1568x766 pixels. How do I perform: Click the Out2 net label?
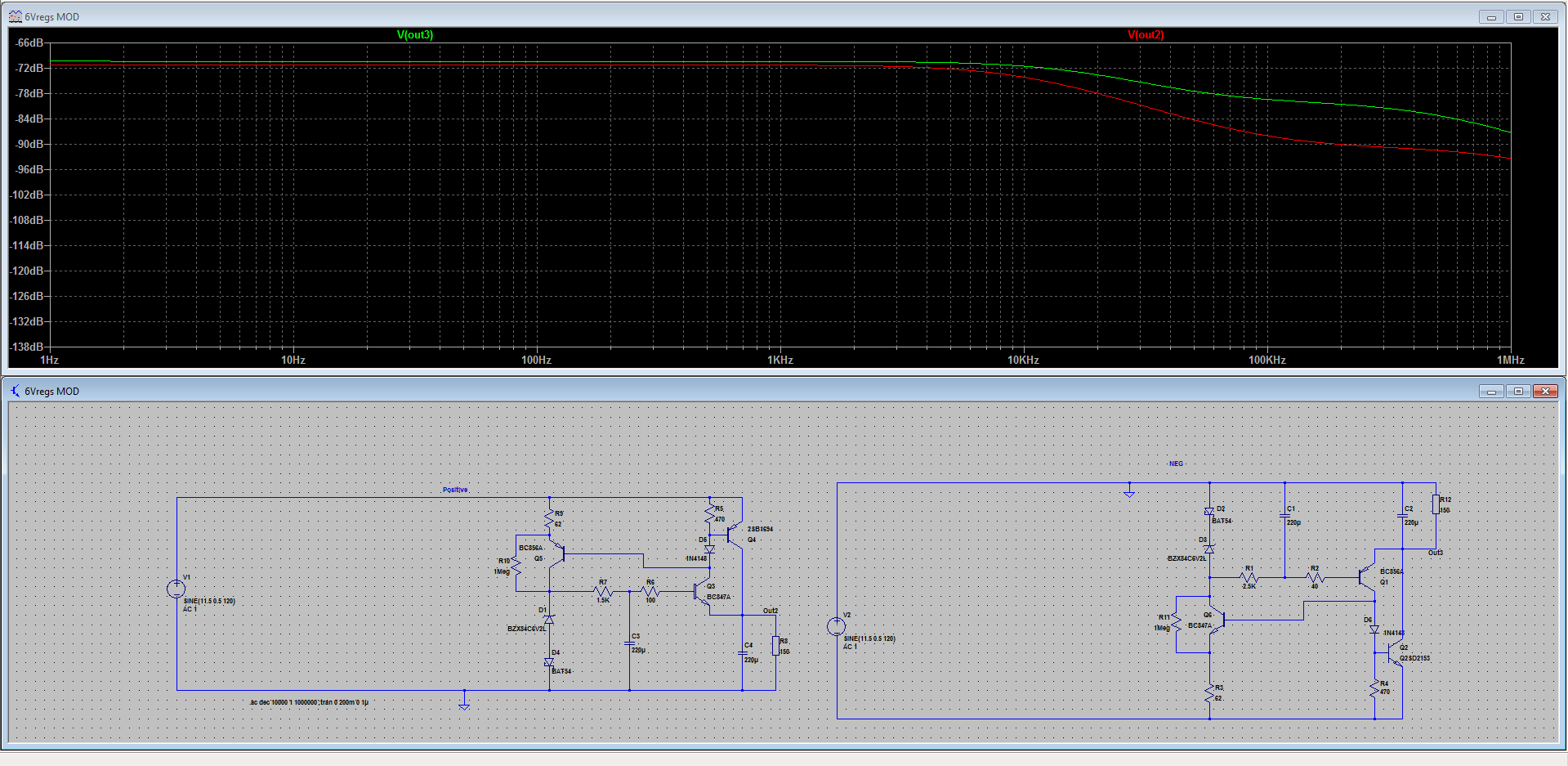click(771, 611)
